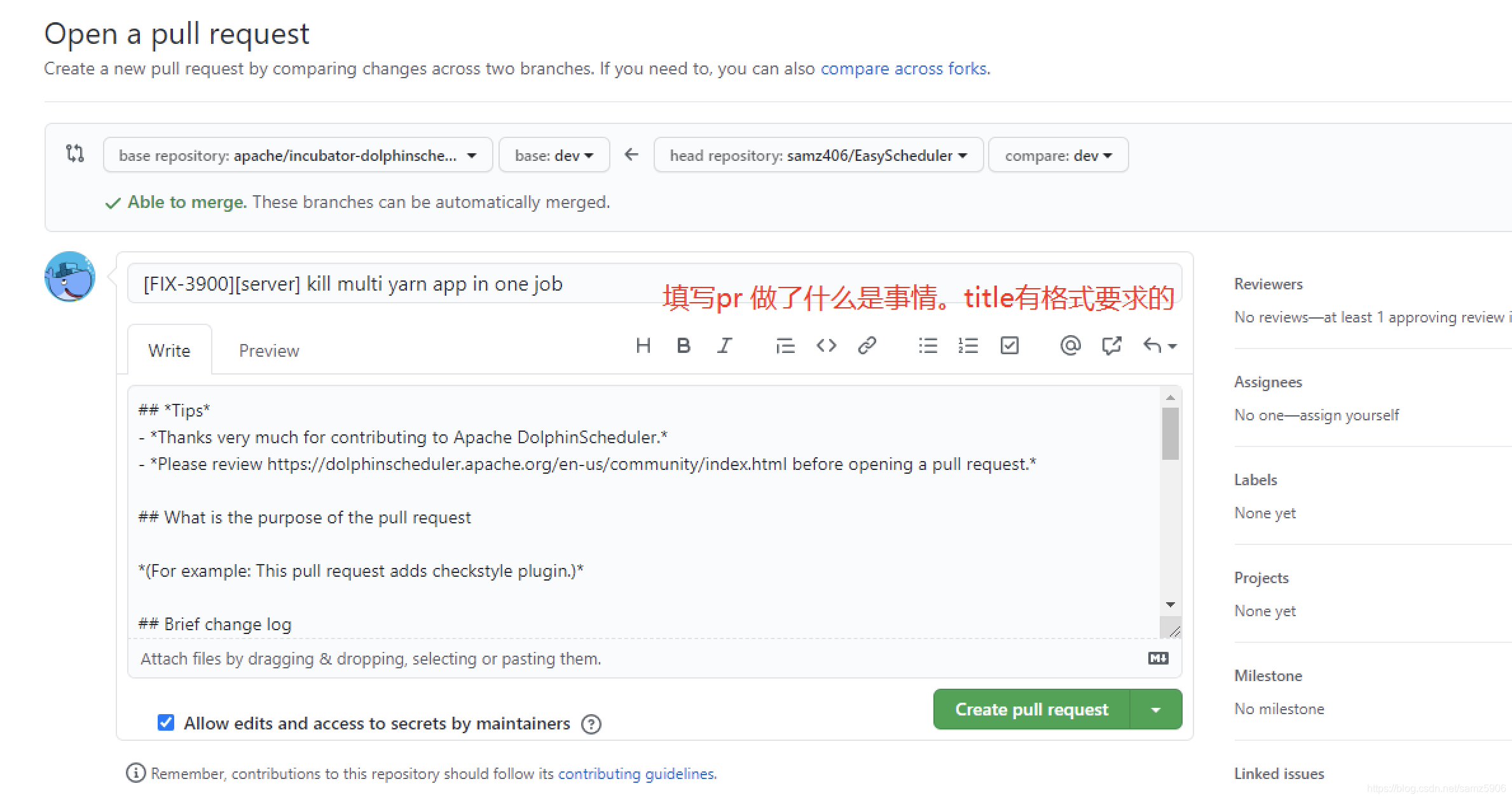Open the head repository dropdown
The width and height of the screenshot is (1512, 800).
(818, 155)
